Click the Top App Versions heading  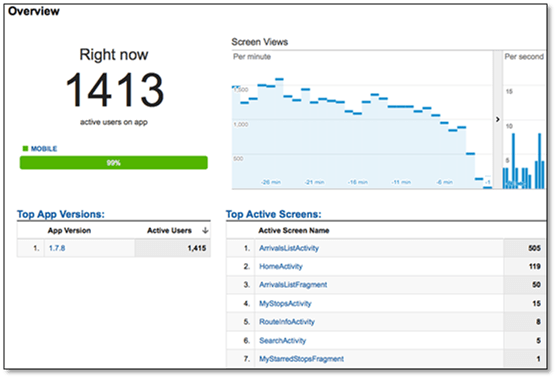61,214
